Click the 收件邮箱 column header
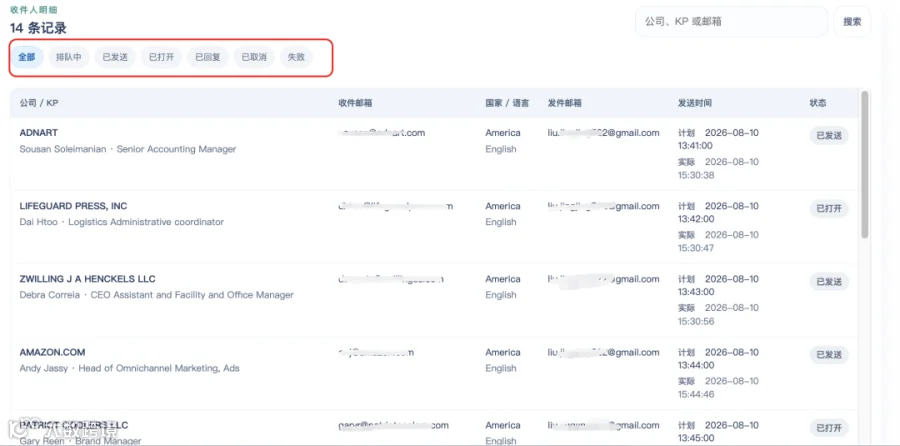 (355, 103)
